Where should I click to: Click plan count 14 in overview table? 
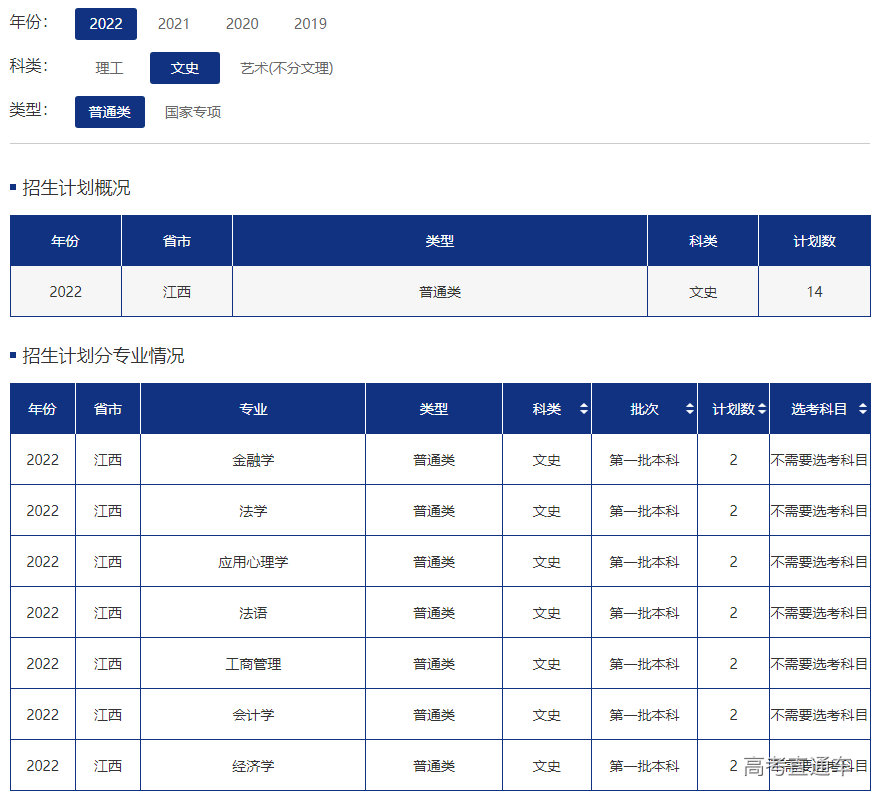point(814,292)
